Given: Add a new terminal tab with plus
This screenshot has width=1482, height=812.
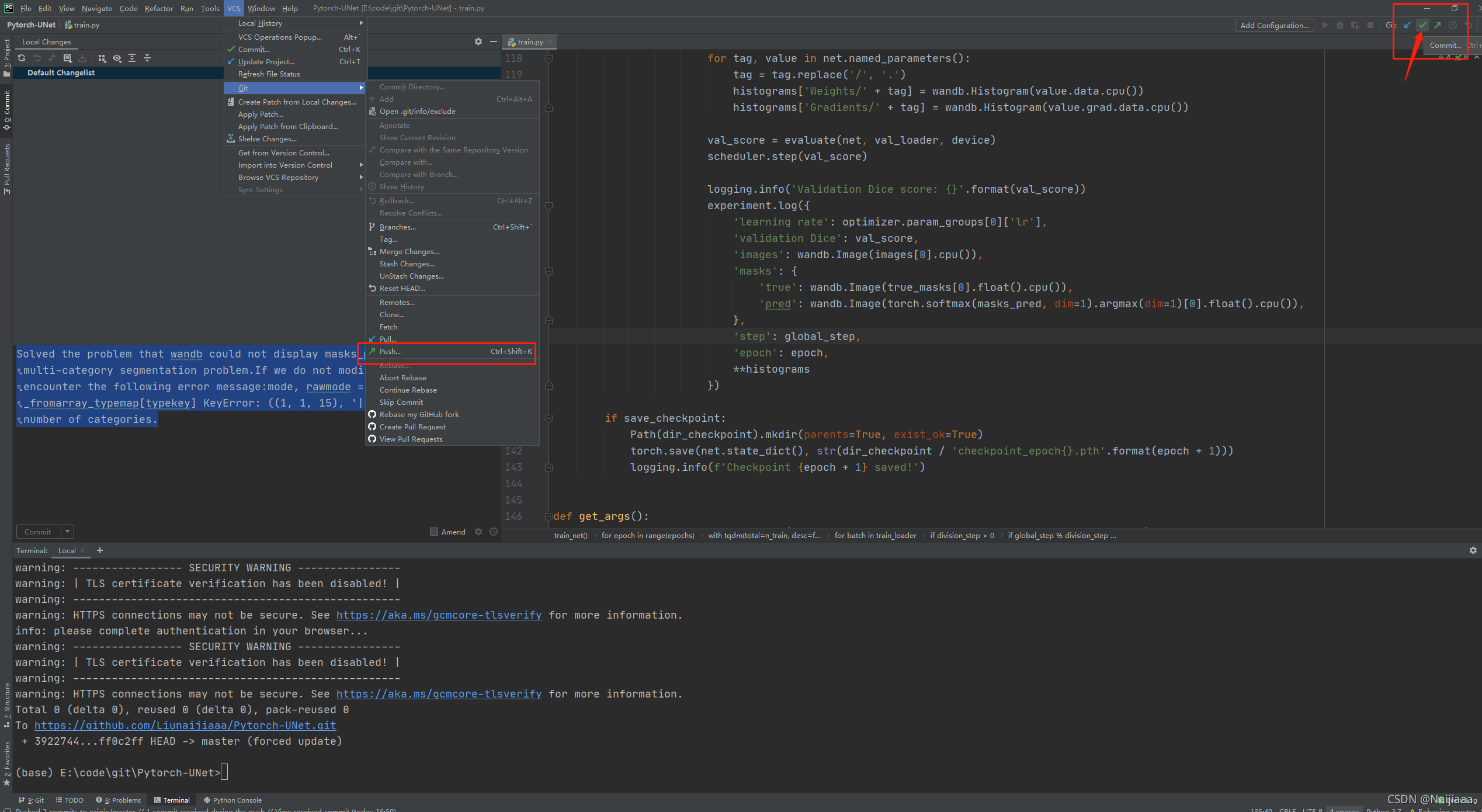Looking at the screenshot, I should [100, 550].
